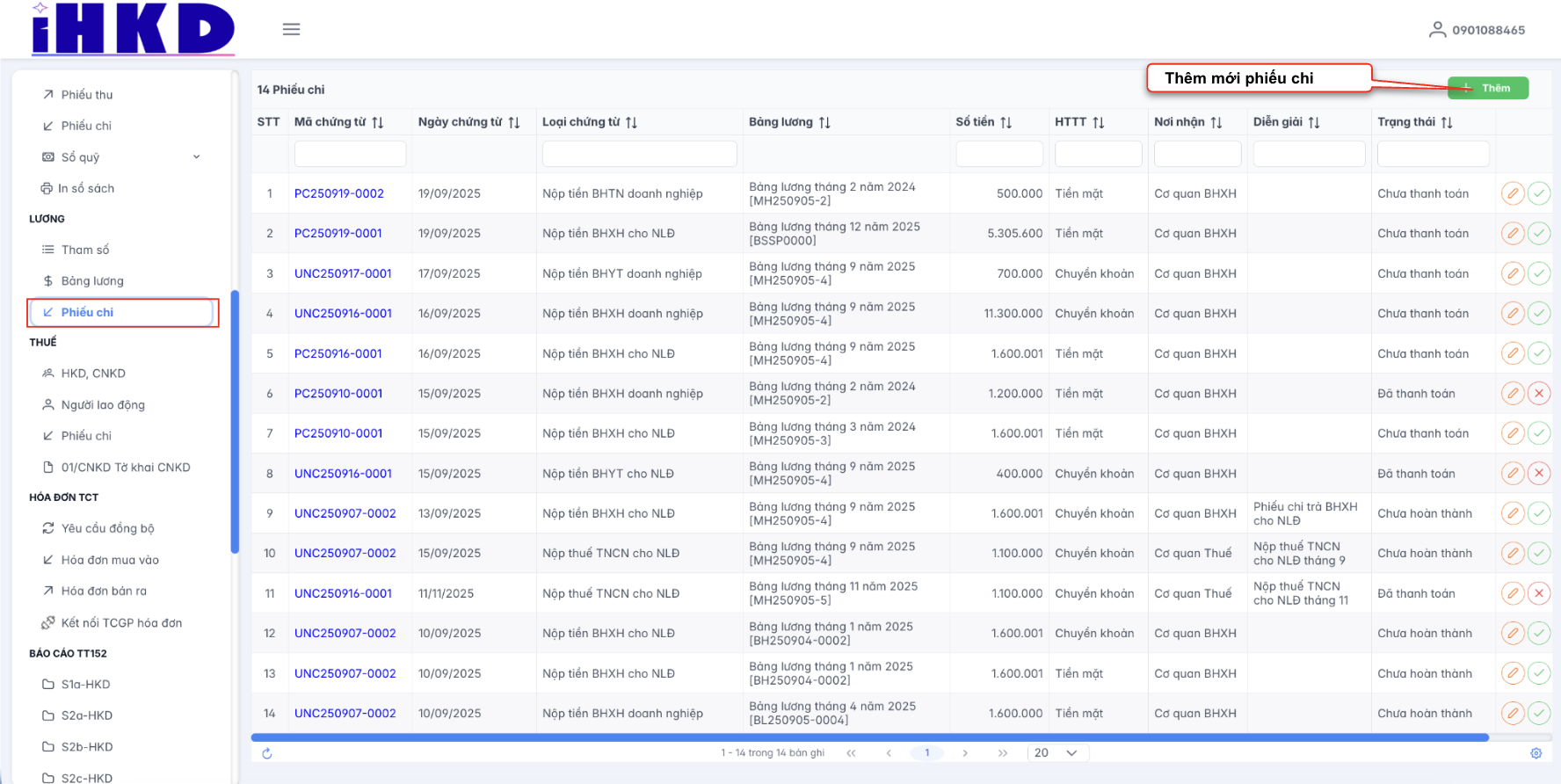The height and width of the screenshot is (784, 1561).
Task: Select Hóa đơn mua vào menu item
Action: tap(110, 560)
